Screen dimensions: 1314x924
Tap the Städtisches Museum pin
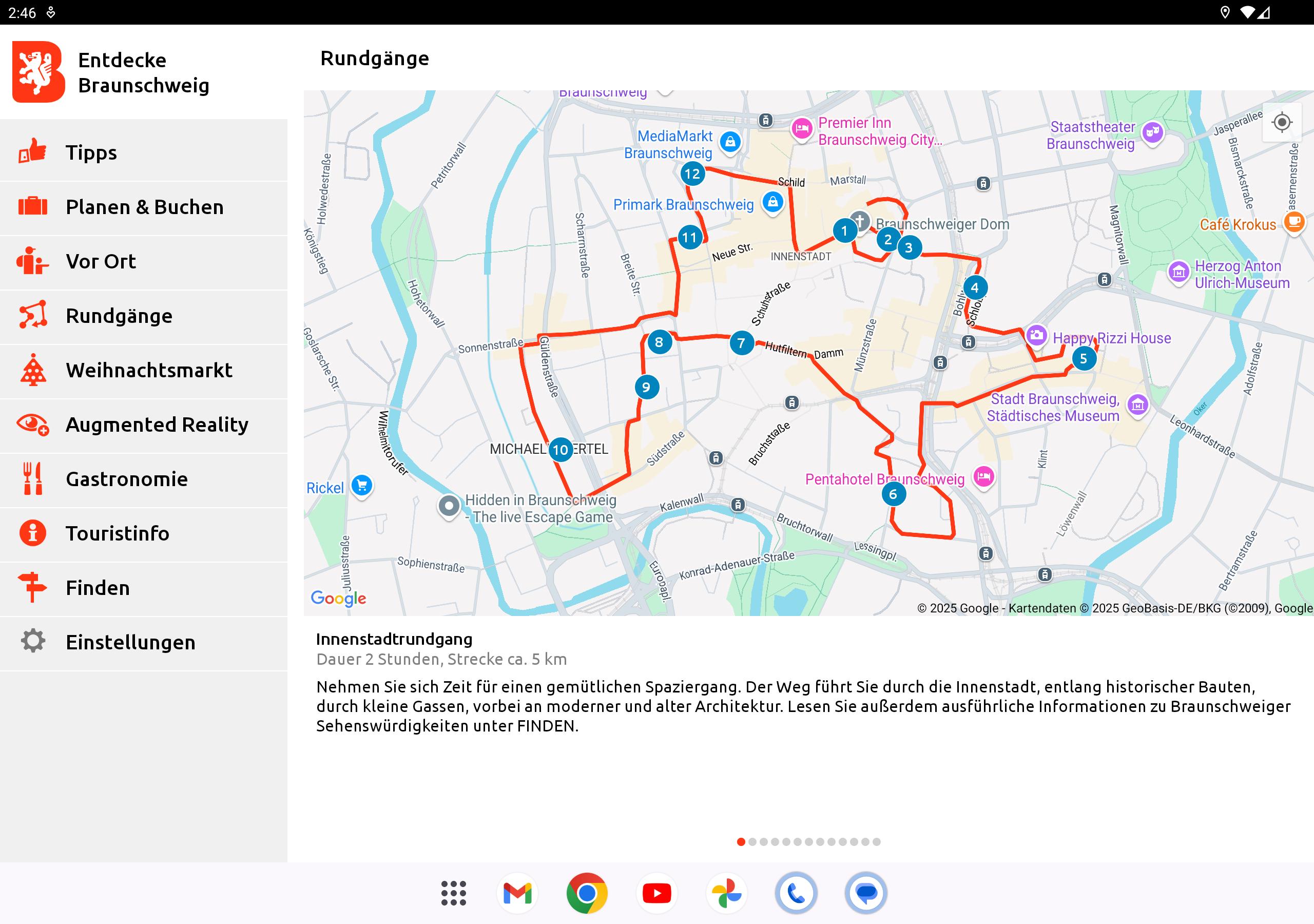click(1138, 406)
